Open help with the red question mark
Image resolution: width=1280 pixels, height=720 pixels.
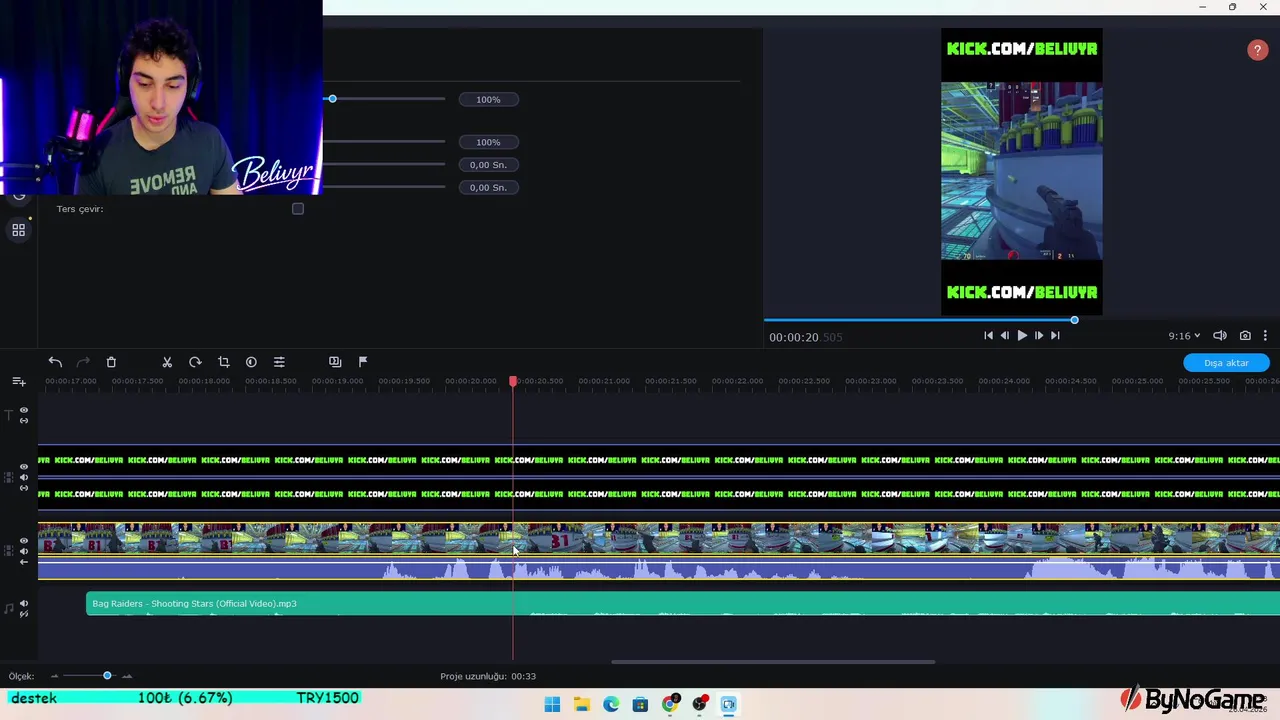1257,50
